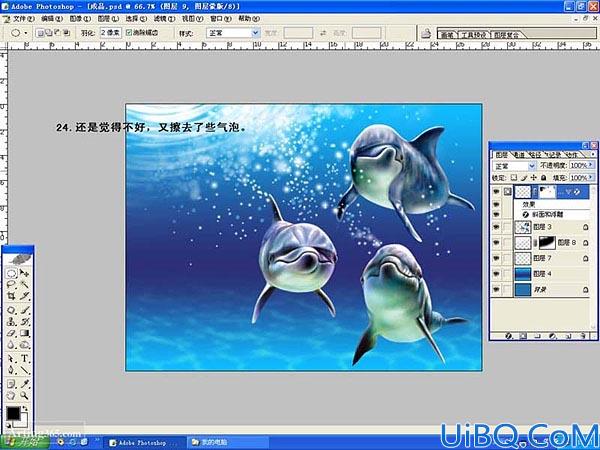Click create new layer icon in Layers panel

568,336
